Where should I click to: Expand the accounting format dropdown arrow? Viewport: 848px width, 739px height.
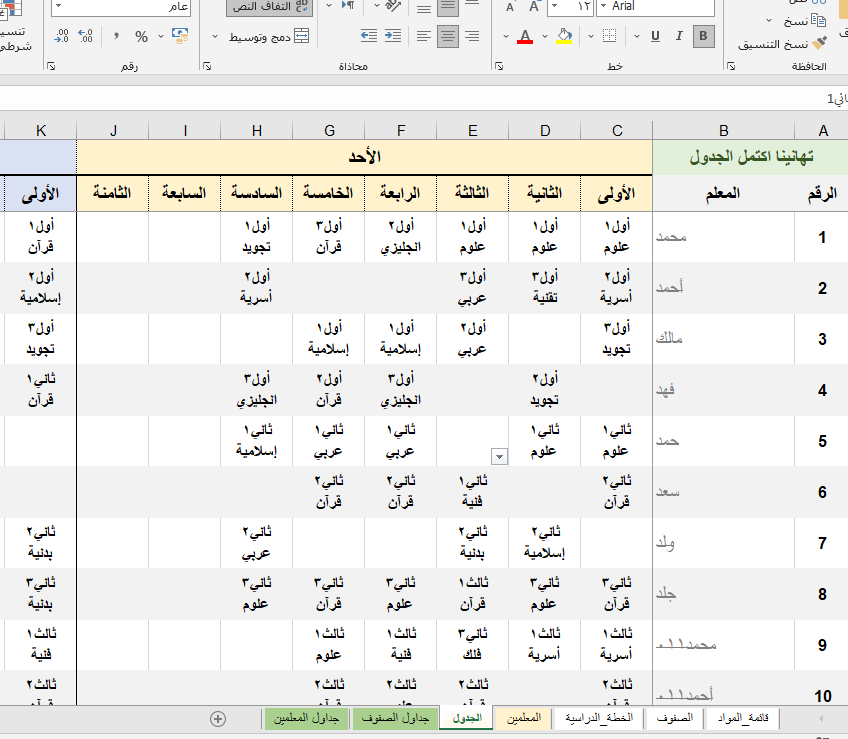(161, 37)
